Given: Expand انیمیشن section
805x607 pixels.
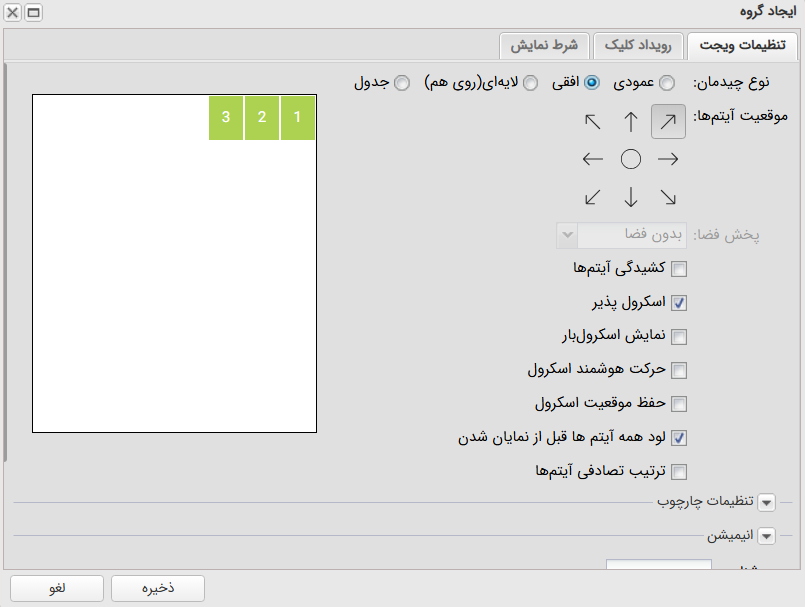Looking at the screenshot, I should (766, 536).
